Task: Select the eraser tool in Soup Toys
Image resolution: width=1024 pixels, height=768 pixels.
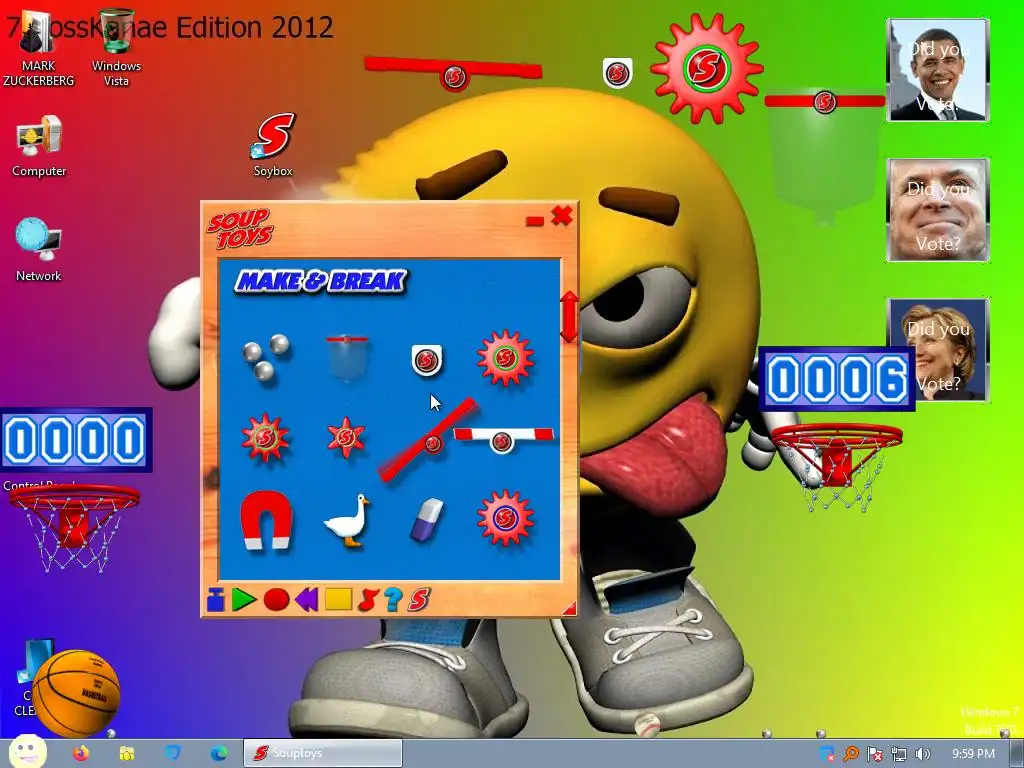Action: click(426, 520)
